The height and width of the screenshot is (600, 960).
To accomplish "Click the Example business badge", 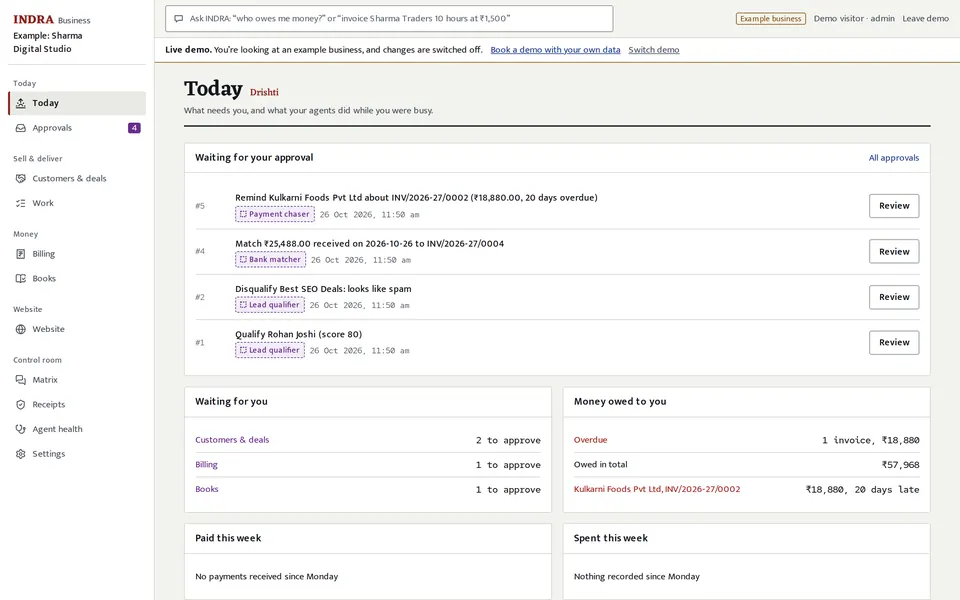I will coord(770,18).
